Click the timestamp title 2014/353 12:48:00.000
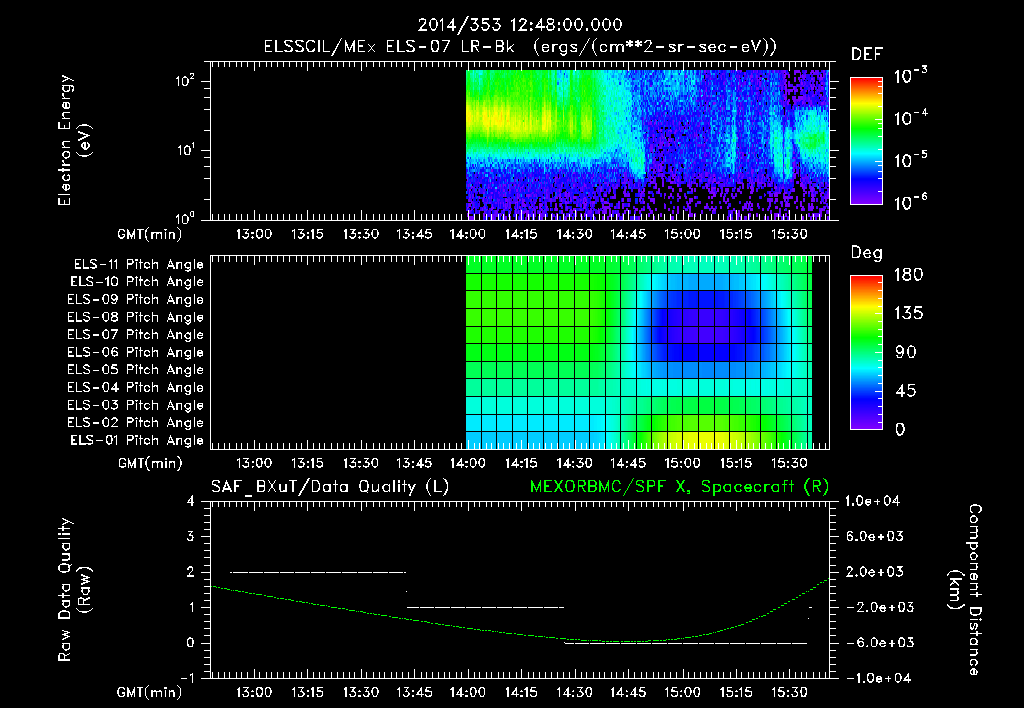Screen dimensions: 1024x708 520,25
